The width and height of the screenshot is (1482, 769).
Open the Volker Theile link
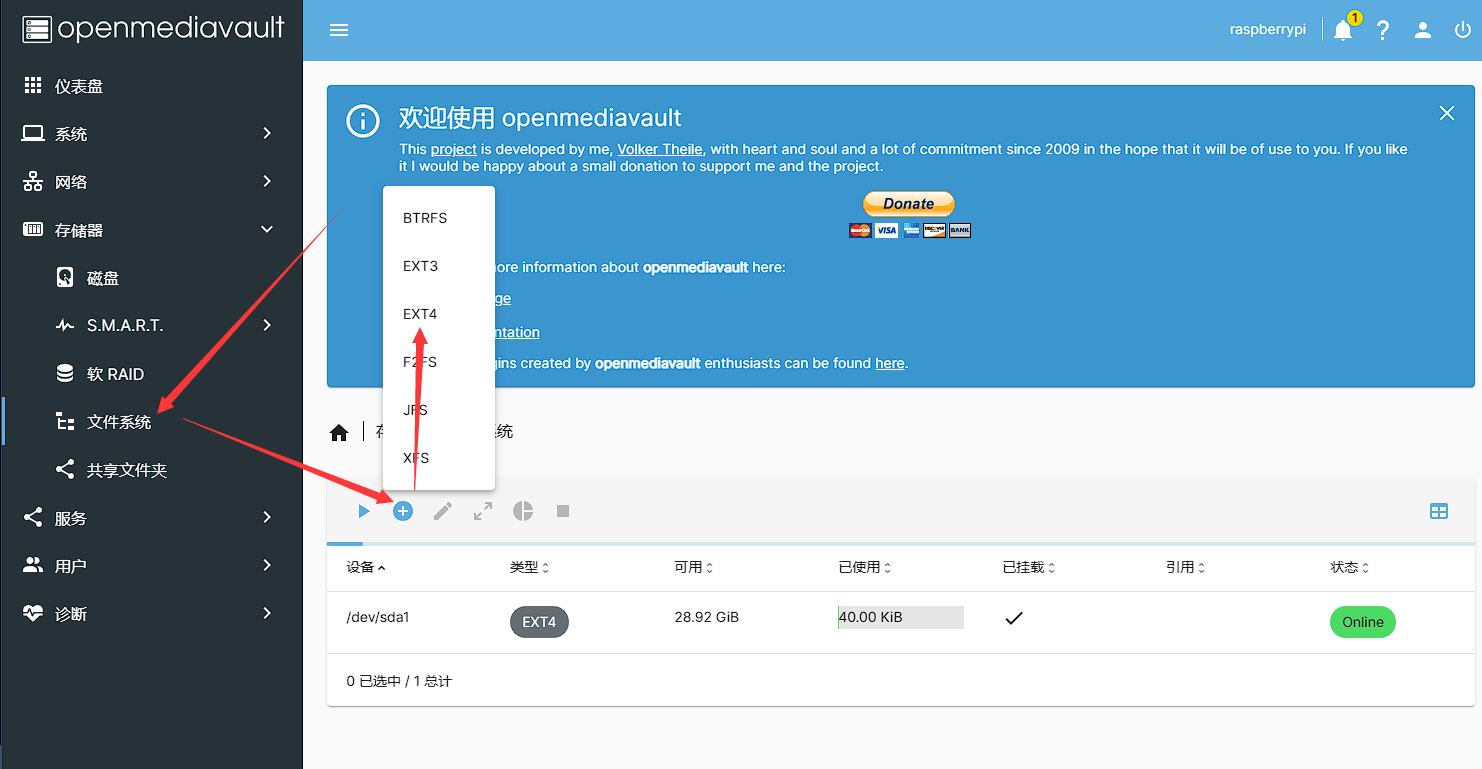660,149
